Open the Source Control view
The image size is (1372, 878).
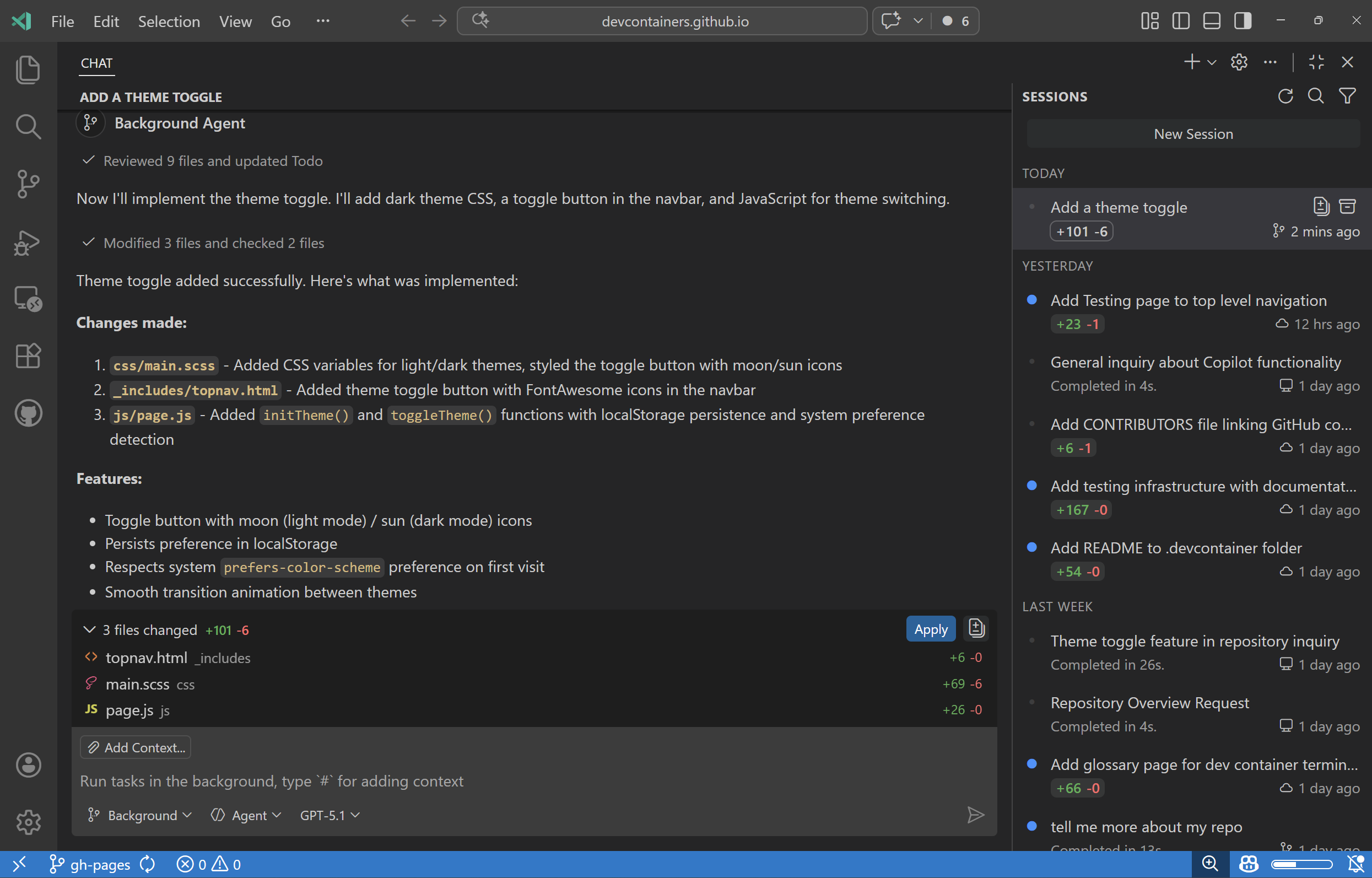tap(28, 184)
